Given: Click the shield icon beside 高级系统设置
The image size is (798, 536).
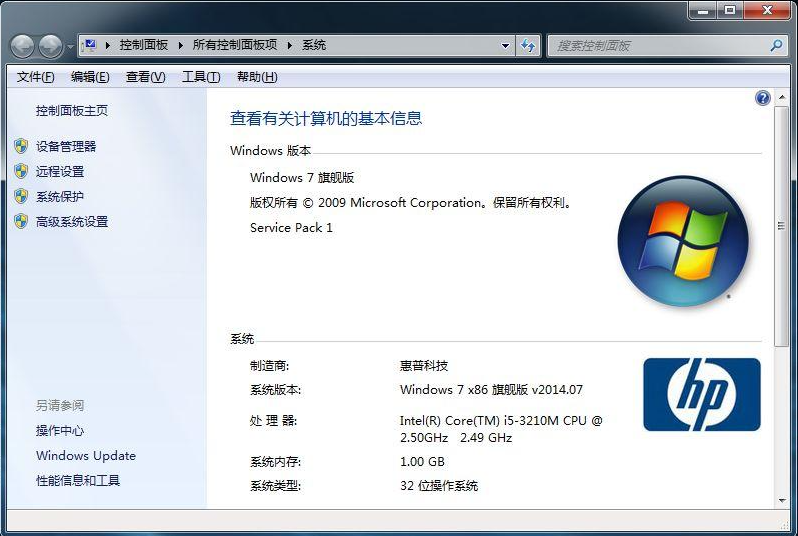Looking at the screenshot, I should click(x=21, y=221).
